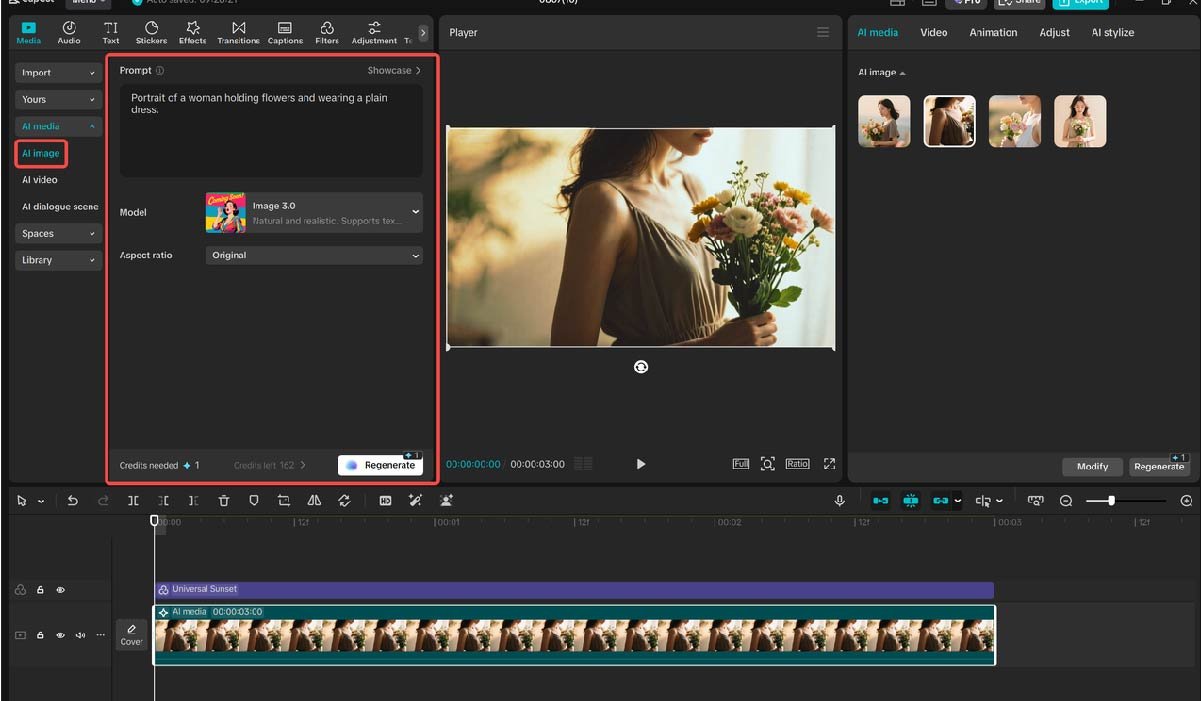Toggle clip linkage
The height and width of the screenshot is (701, 1201).
[941, 501]
